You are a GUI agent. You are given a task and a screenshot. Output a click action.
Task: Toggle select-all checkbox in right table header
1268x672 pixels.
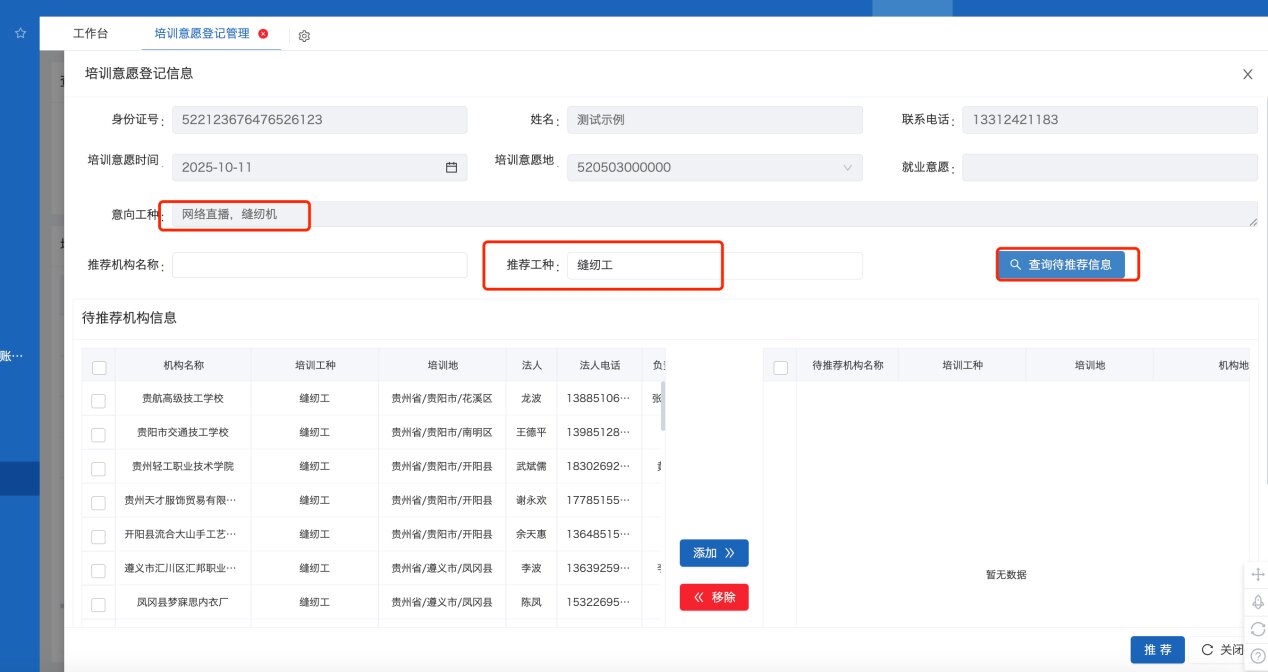coord(780,367)
